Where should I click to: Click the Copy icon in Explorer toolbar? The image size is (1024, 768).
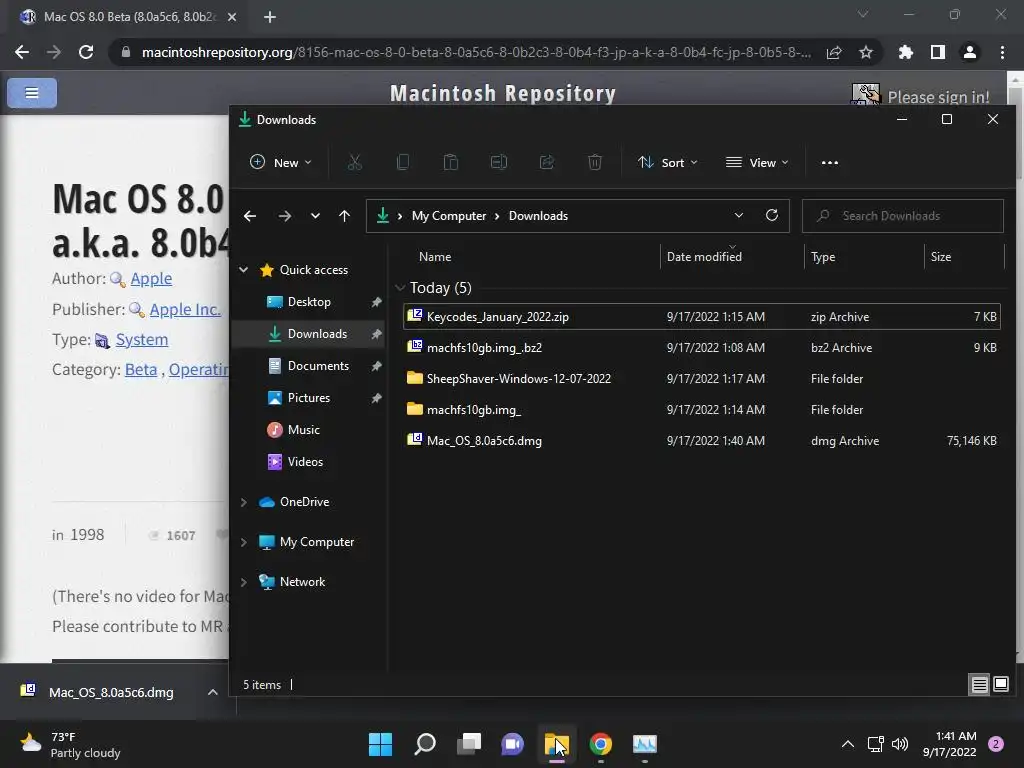[403, 163]
